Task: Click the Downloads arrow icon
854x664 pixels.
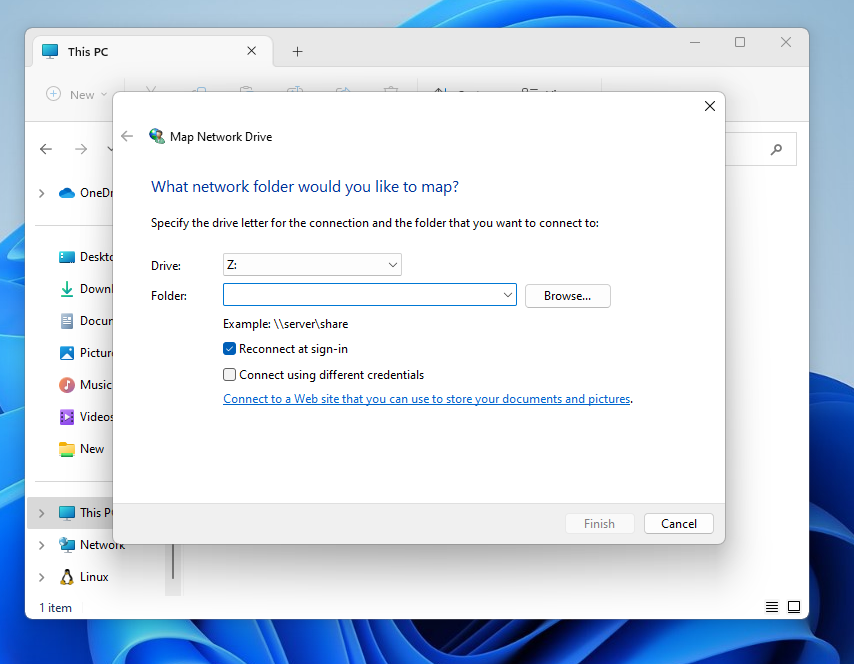Action: click(67, 289)
